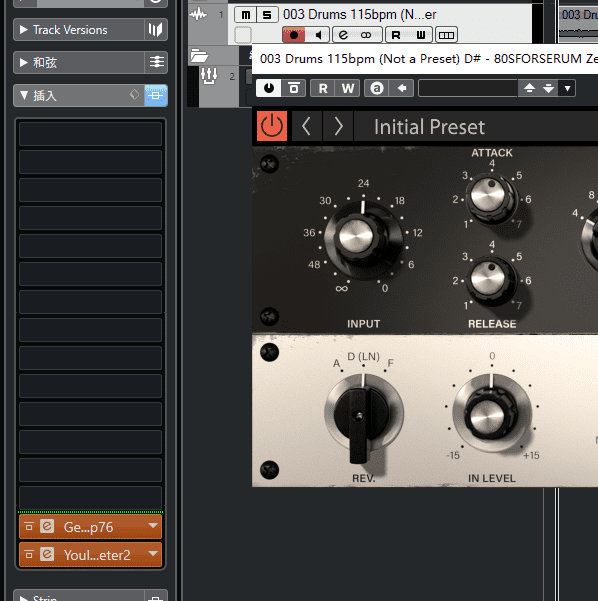598x601 pixels.
Task: Click the folder track icon
Action: [199, 56]
